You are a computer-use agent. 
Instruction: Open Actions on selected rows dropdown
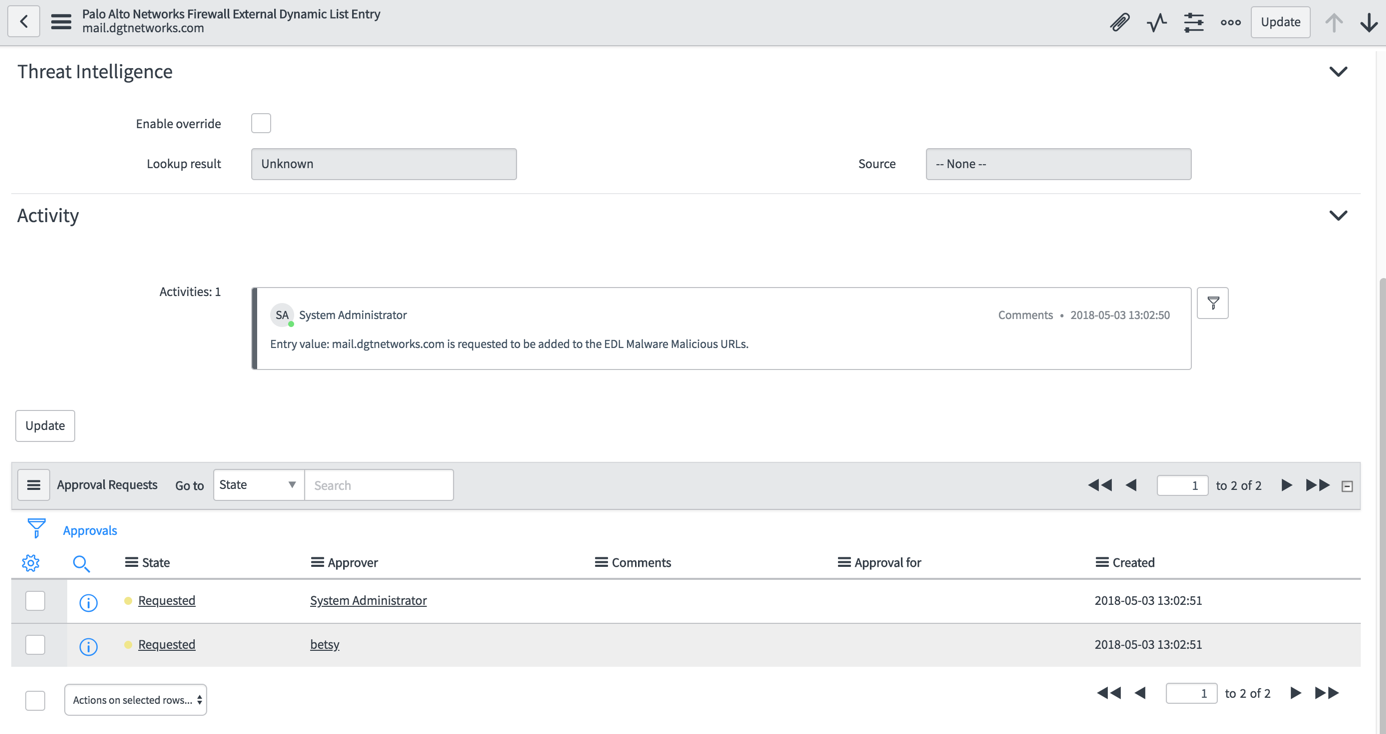coord(136,700)
